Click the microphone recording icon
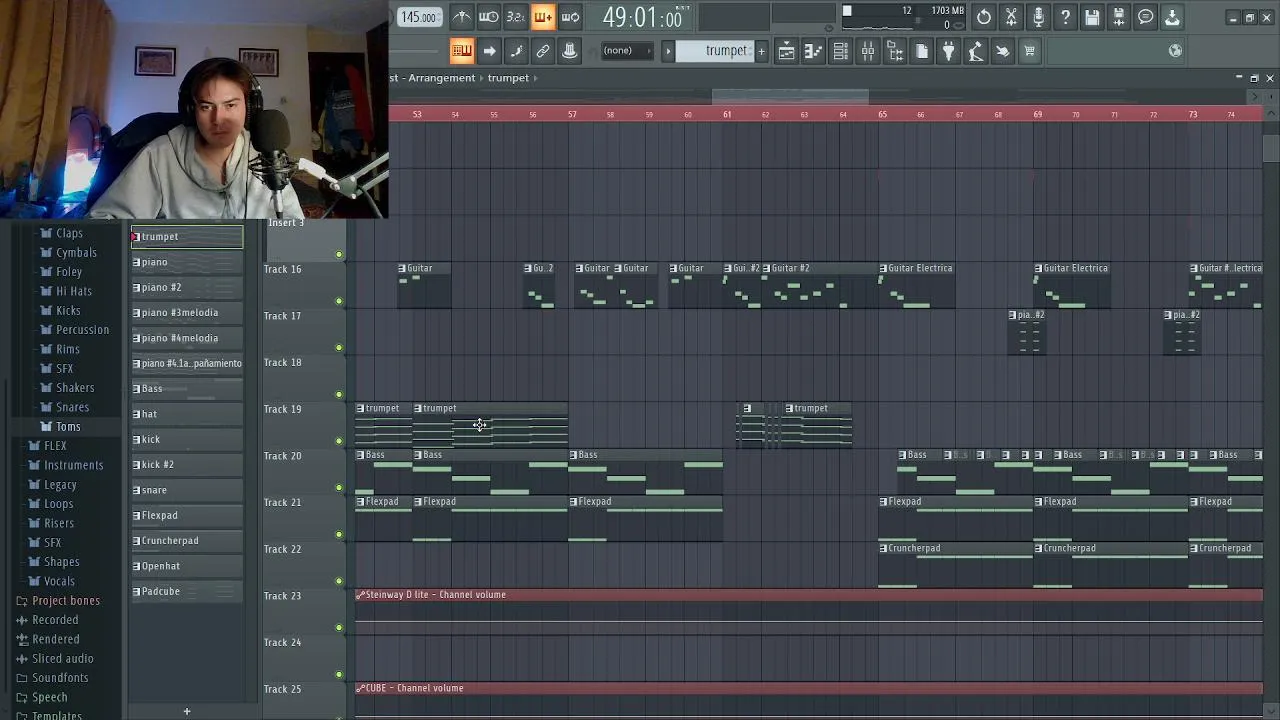This screenshot has height=720, width=1280. pyautogui.click(x=1038, y=17)
